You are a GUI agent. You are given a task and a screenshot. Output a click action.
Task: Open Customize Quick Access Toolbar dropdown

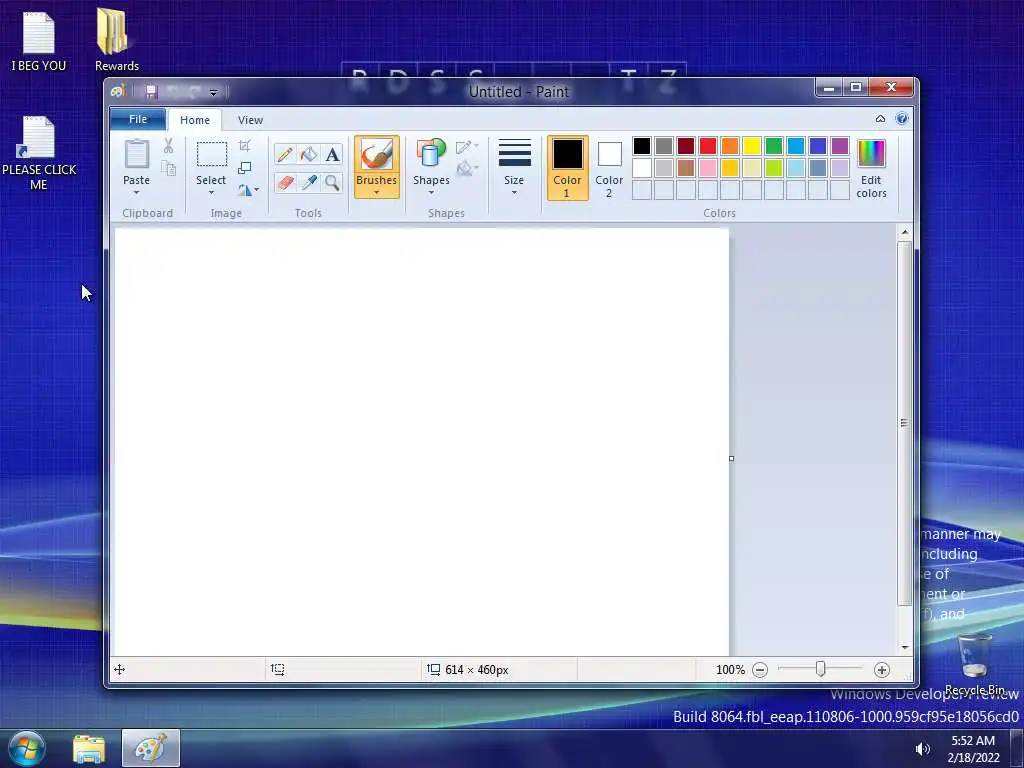(214, 92)
